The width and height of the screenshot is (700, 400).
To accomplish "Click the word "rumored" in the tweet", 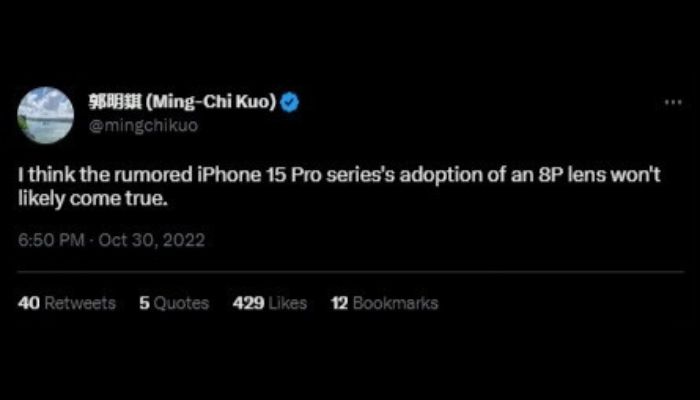I will tap(153, 175).
